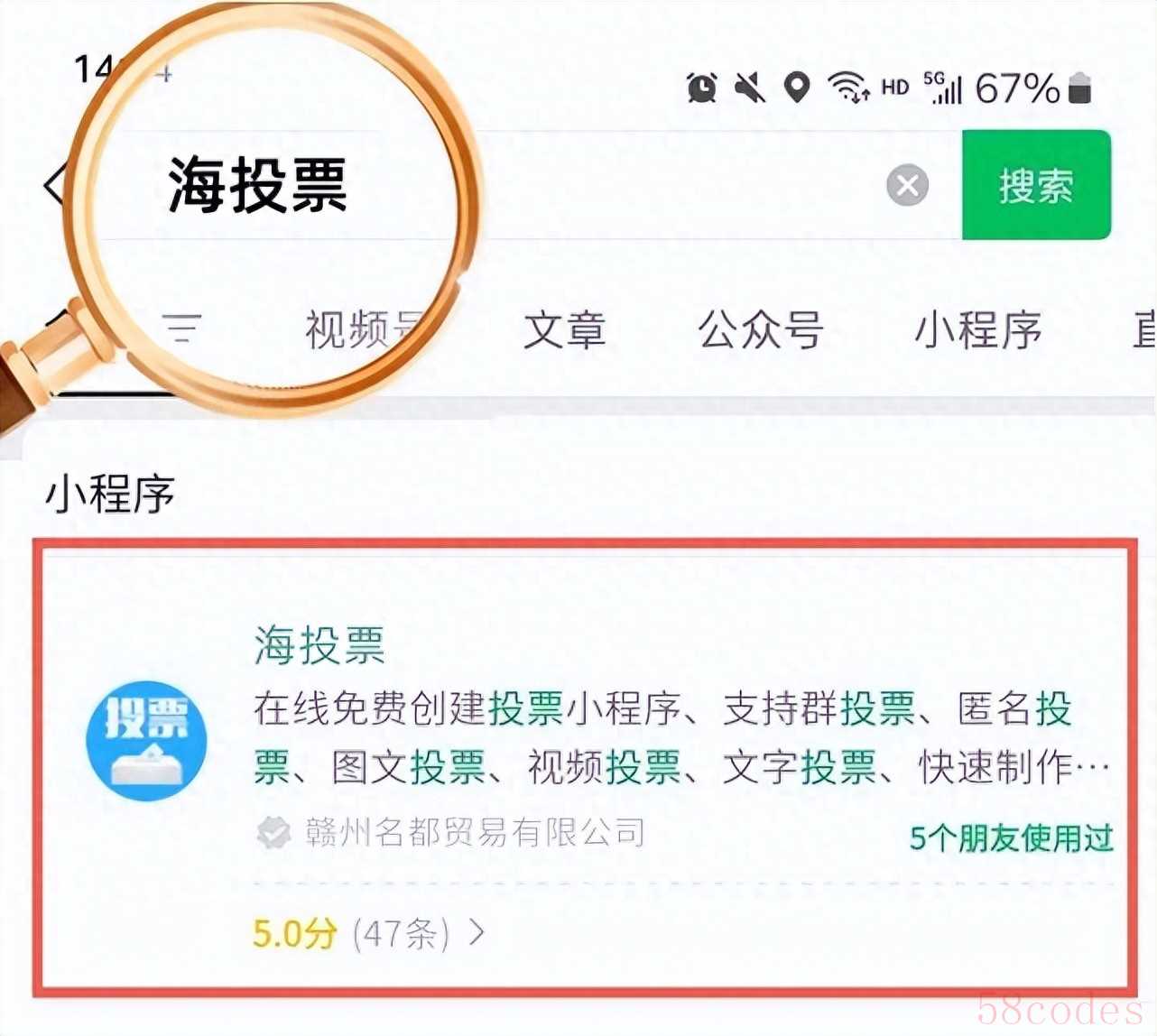Tap the 赣州名都贸易有限公司 verified badge
The image size is (1157, 1036).
point(273,832)
